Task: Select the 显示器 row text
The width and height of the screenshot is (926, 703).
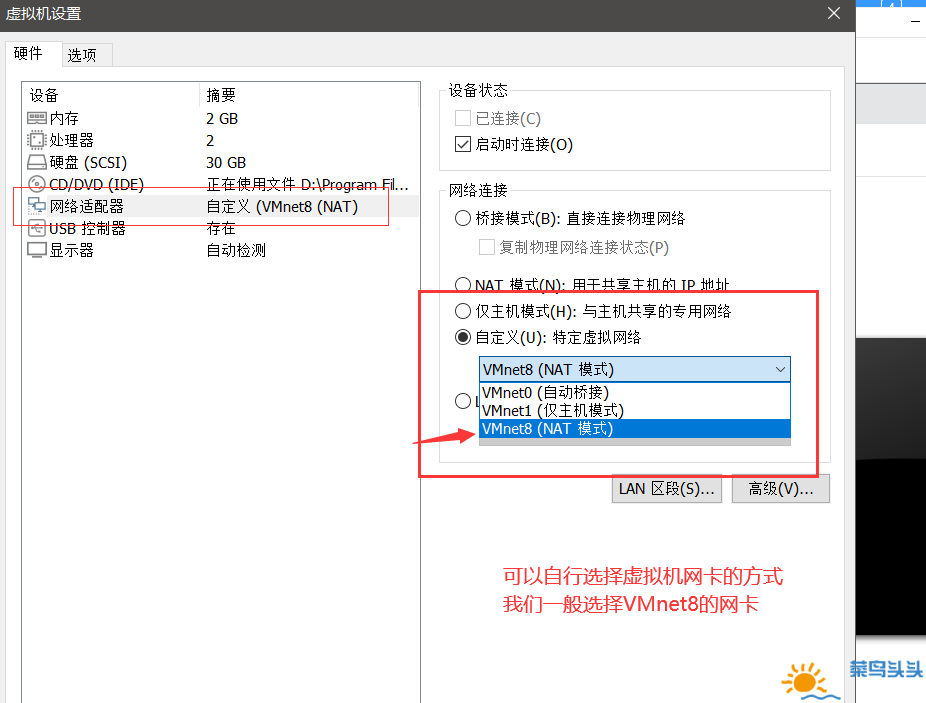Action: click(71, 250)
